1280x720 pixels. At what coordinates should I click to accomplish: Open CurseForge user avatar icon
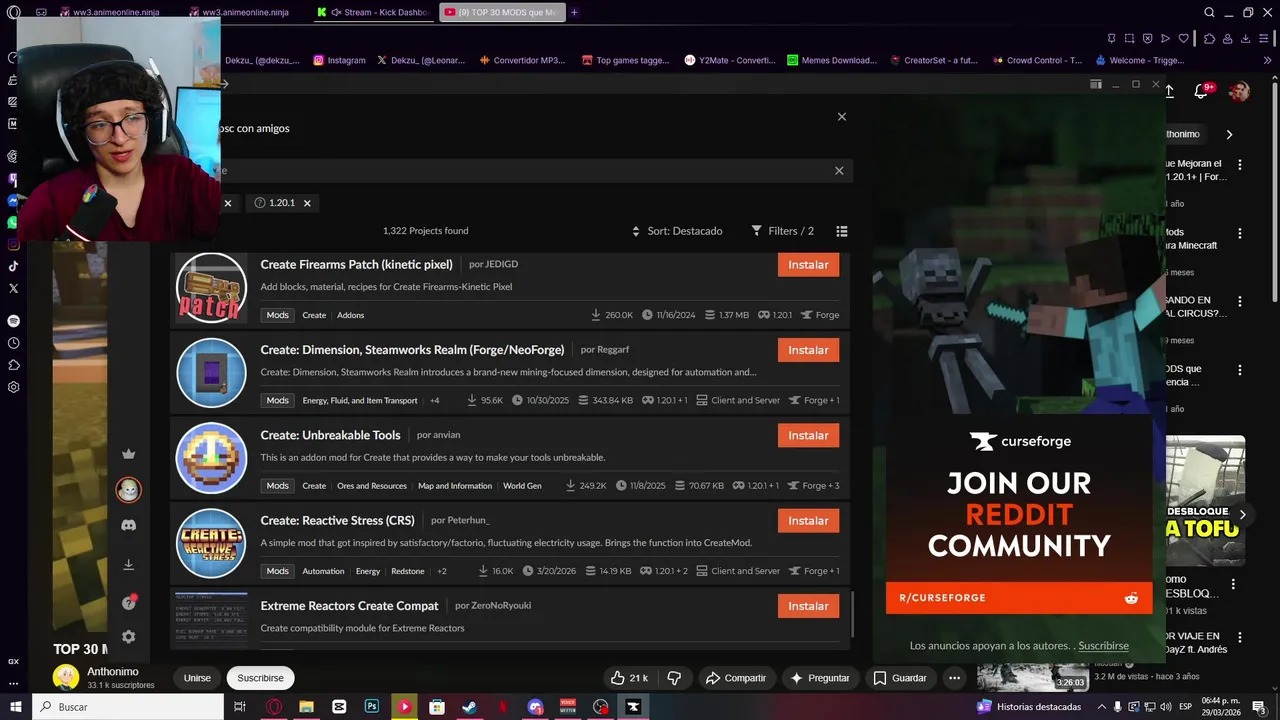tap(128, 490)
